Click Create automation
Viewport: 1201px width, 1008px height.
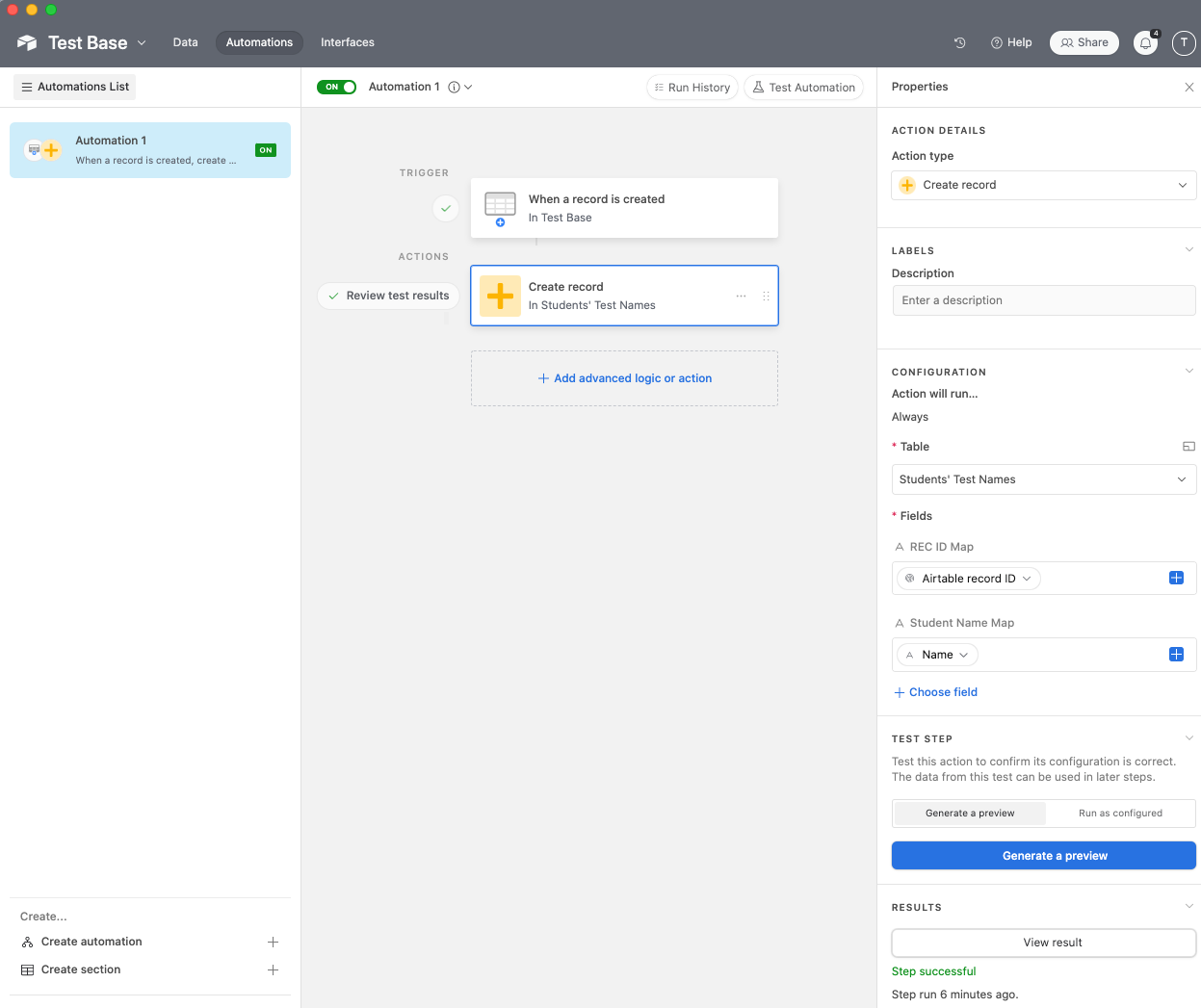(91, 942)
